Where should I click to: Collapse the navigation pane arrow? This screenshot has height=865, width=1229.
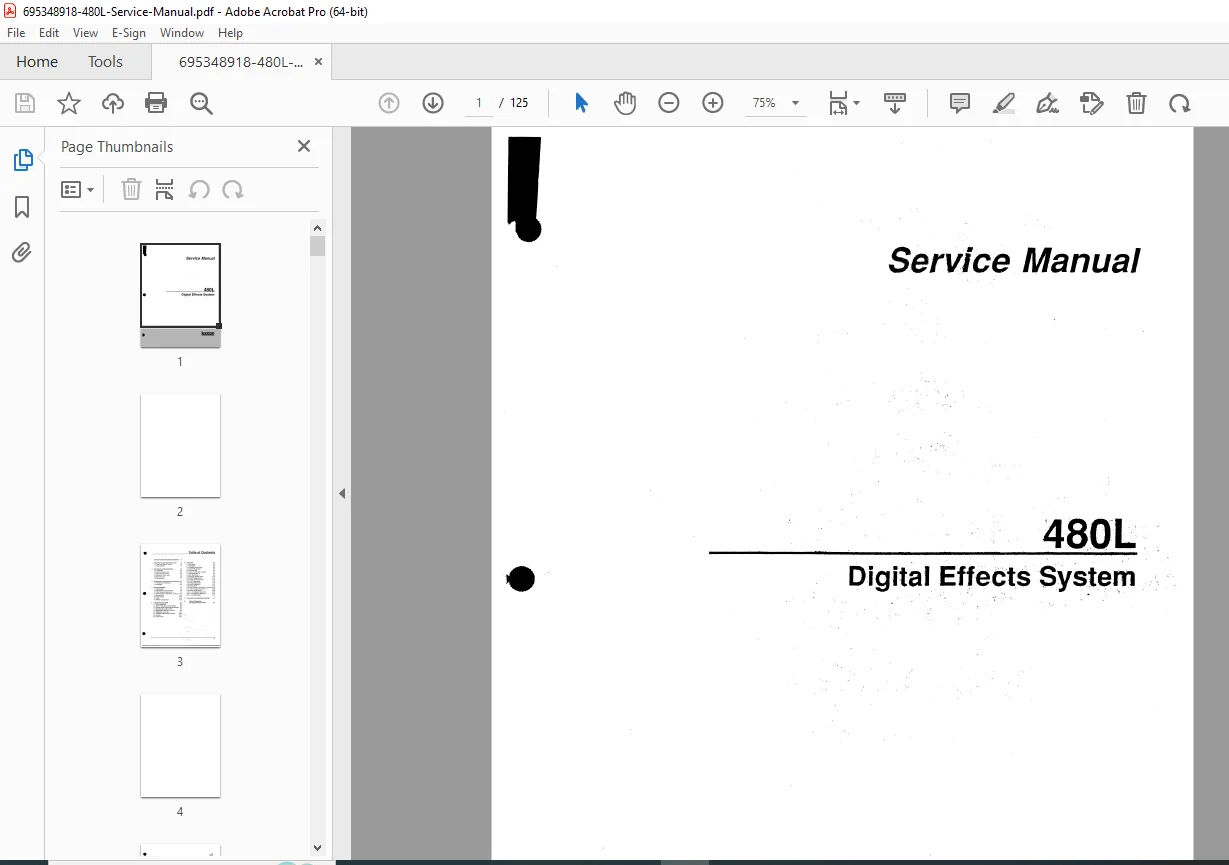tap(342, 493)
